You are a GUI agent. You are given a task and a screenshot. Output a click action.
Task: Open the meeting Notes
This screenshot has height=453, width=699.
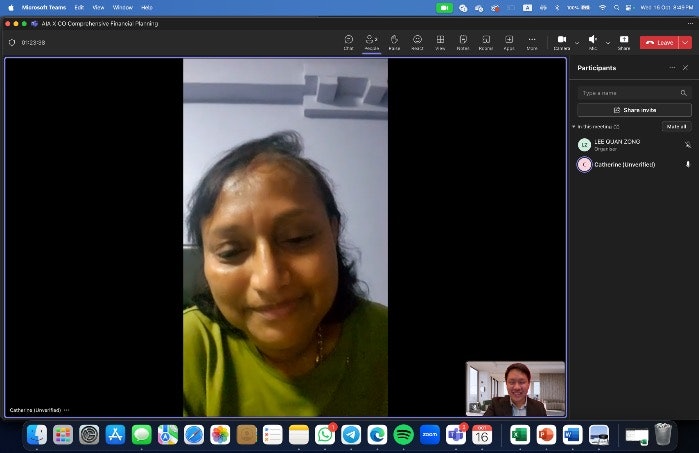(463, 41)
